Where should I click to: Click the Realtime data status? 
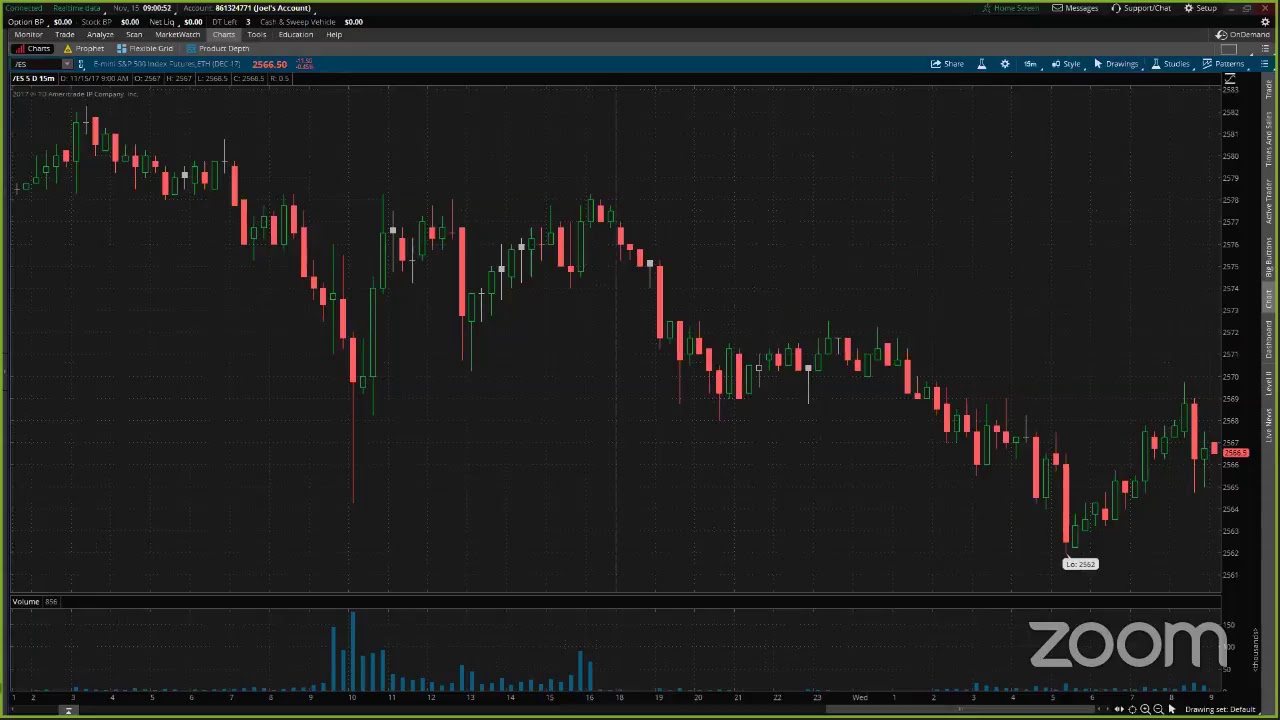[77, 8]
